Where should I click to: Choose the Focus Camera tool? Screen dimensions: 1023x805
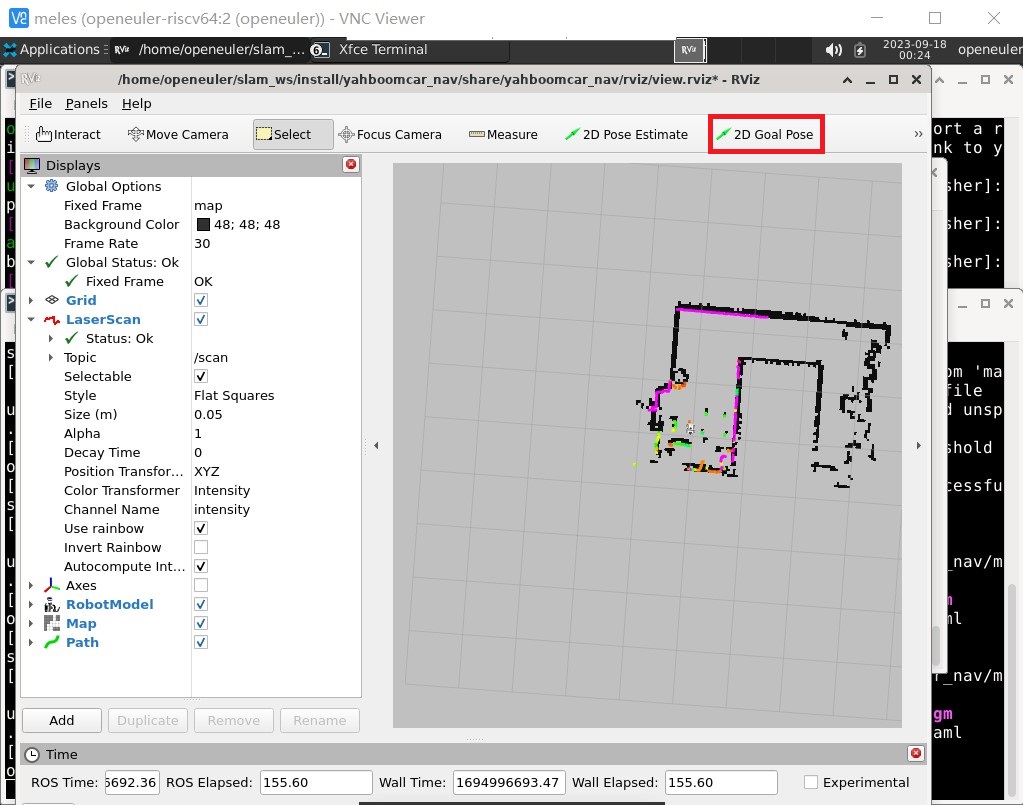(x=390, y=134)
